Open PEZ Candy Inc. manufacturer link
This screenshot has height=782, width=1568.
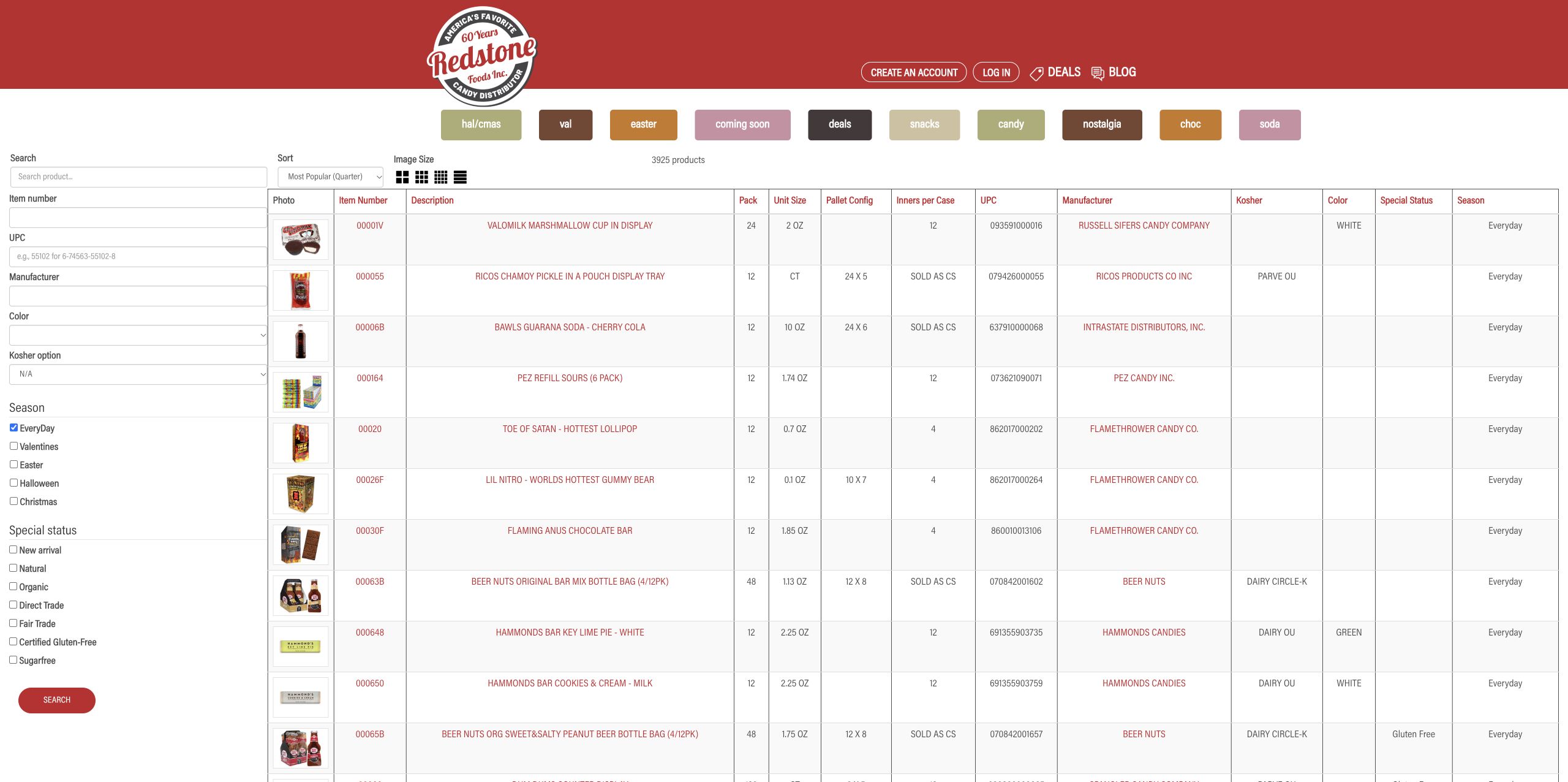point(1144,378)
